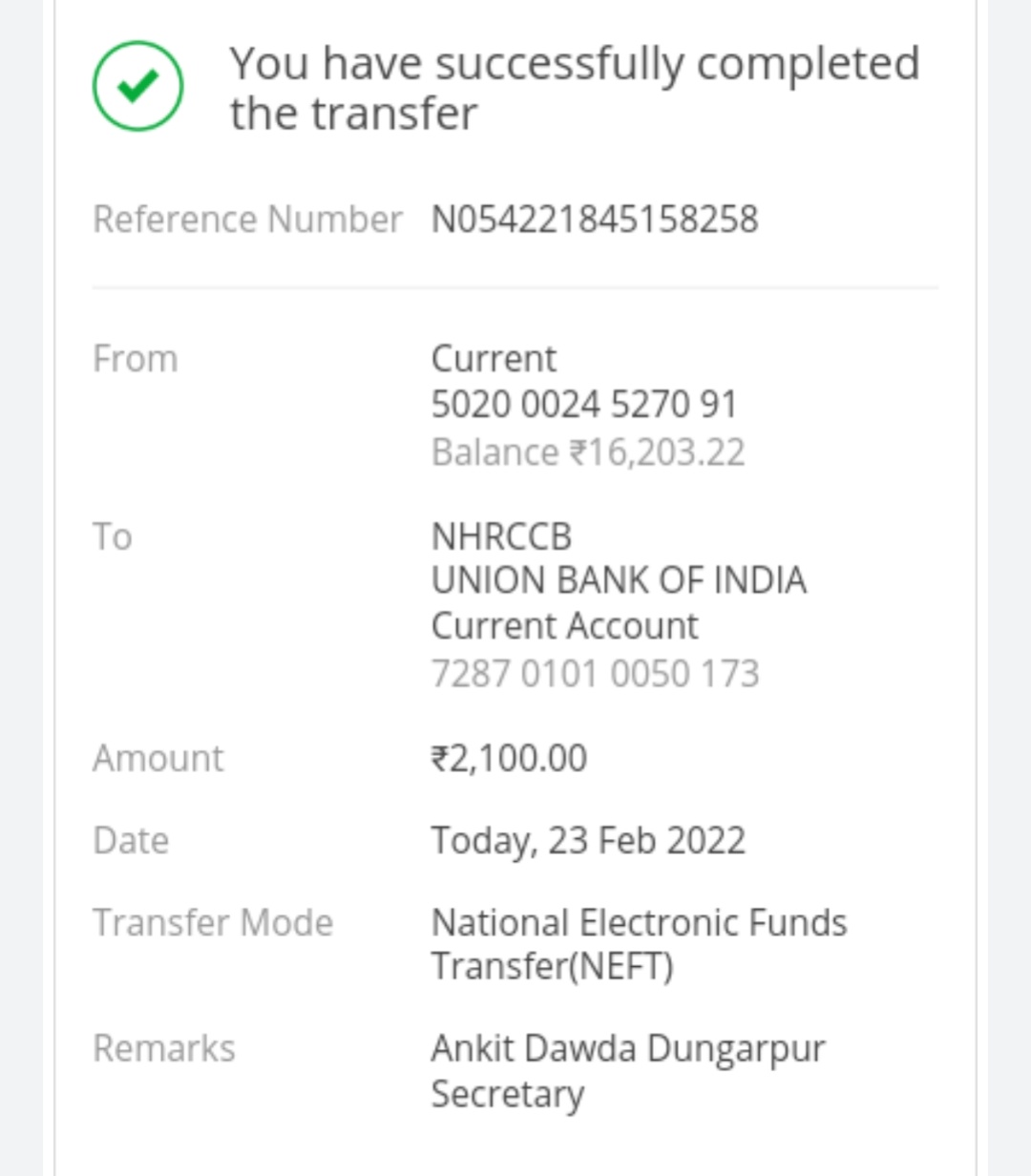Click the UNION BANK OF INDIA text
Screen dimensions: 1031x1176
click(619, 580)
